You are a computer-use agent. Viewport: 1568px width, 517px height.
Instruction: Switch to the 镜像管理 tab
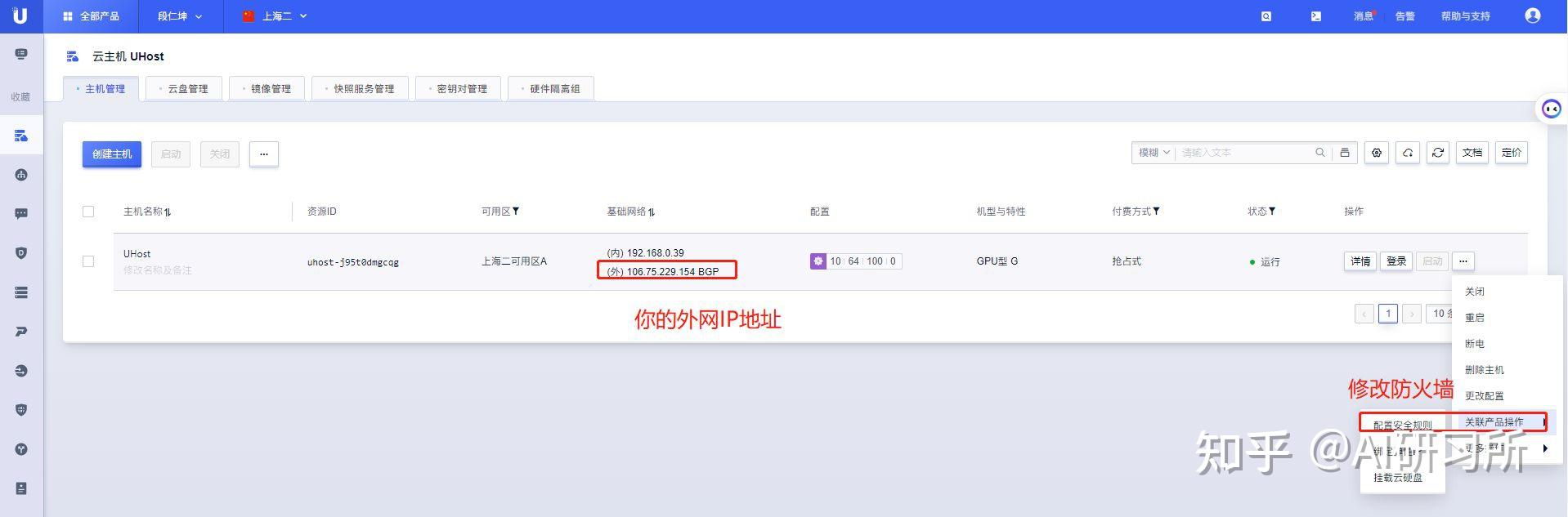[267, 89]
